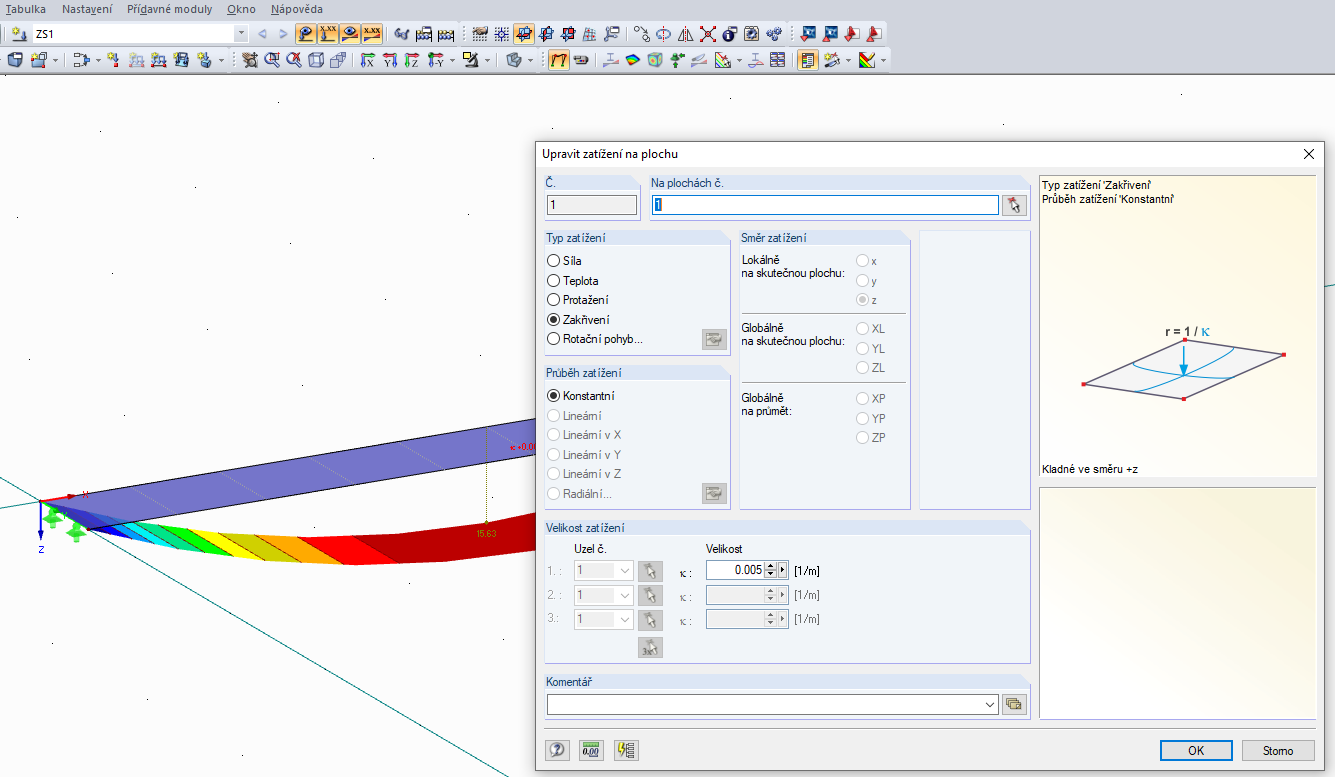The height and width of the screenshot is (777, 1335).
Task: Select the Teplota load type
Action: coord(573,281)
